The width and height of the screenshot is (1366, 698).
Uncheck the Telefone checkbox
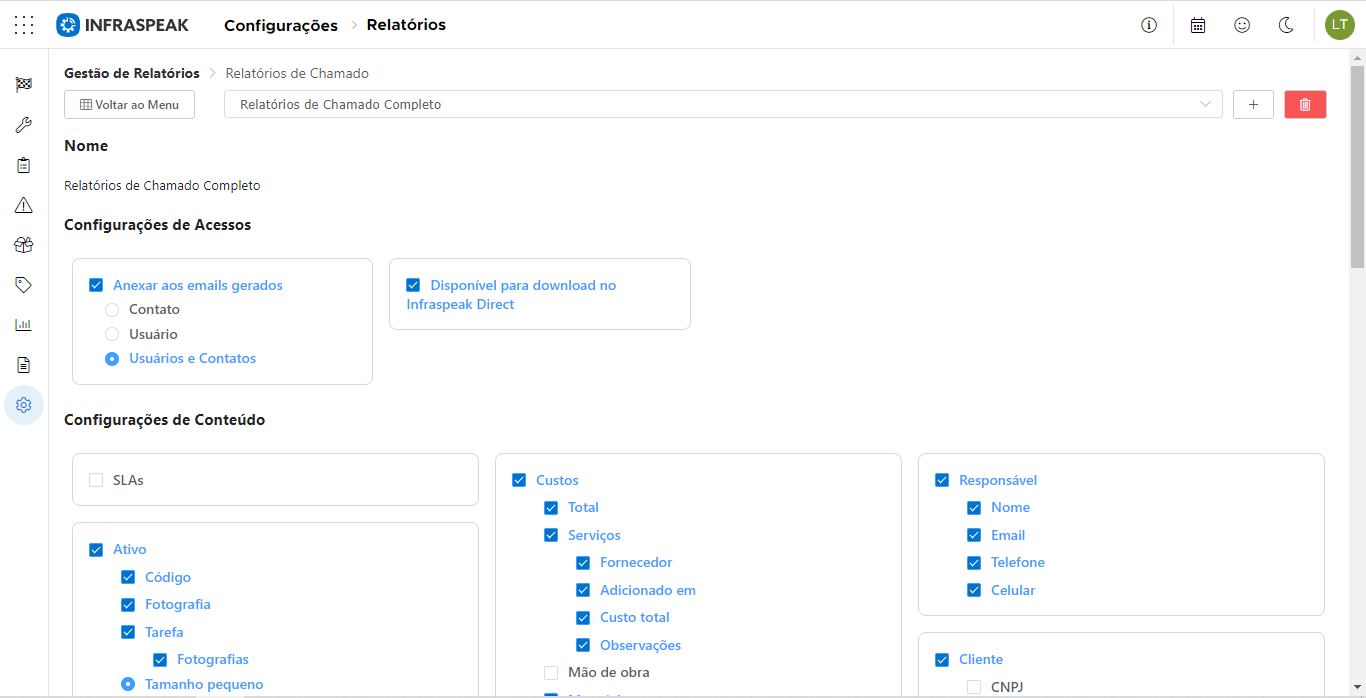[x=974, y=563]
